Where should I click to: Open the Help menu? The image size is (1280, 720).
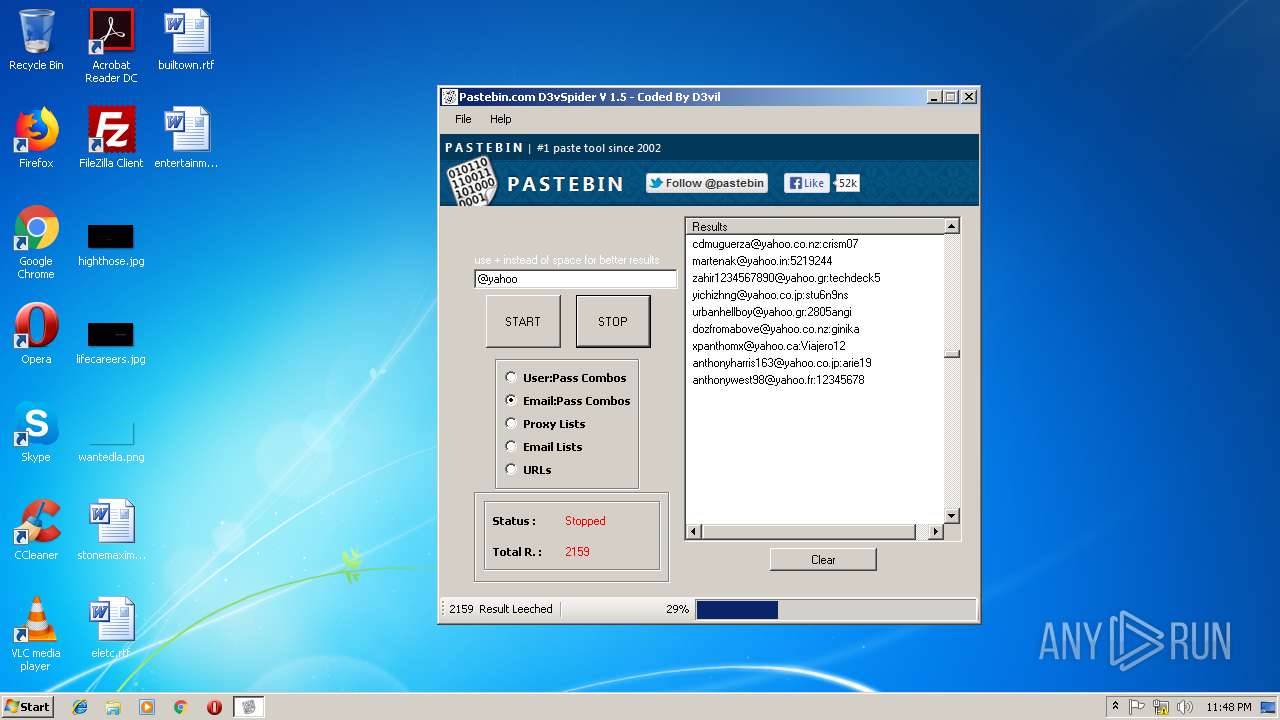point(500,119)
